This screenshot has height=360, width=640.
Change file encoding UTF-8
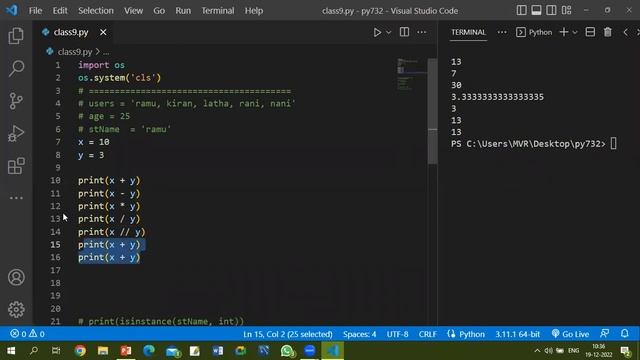(x=397, y=334)
